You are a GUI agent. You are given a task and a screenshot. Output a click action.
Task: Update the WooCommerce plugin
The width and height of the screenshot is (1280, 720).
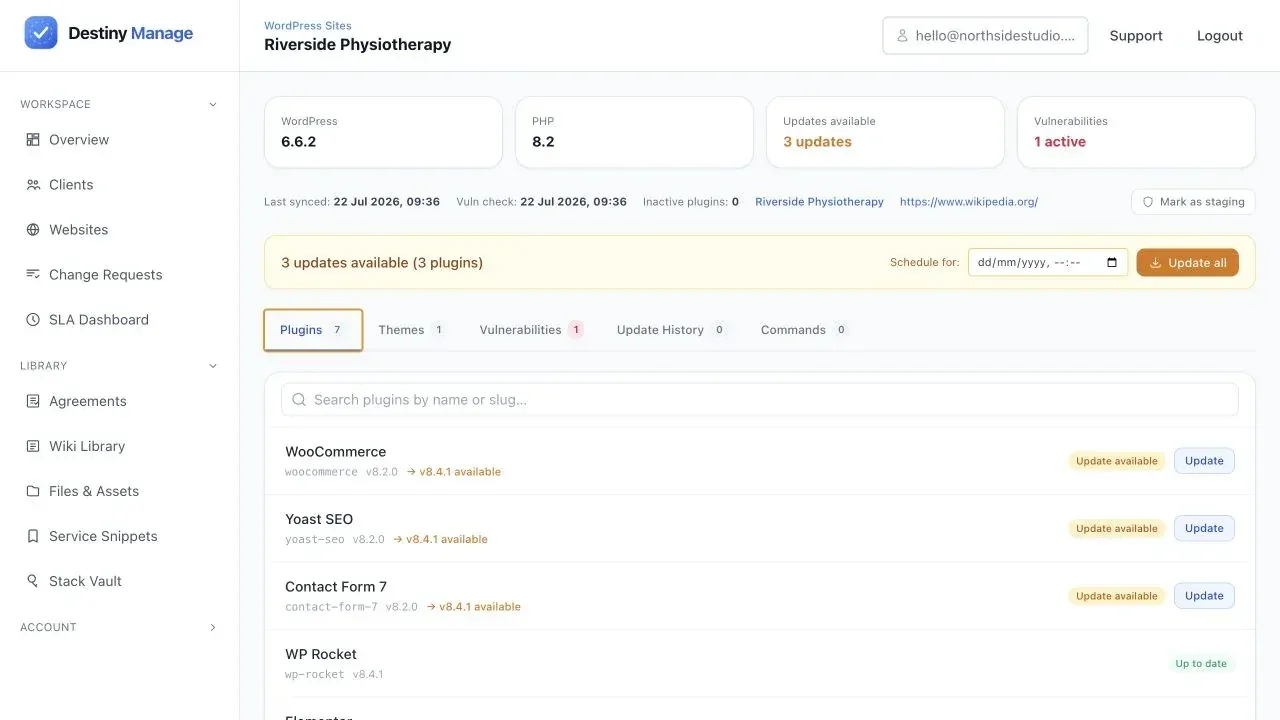click(x=1204, y=461)
